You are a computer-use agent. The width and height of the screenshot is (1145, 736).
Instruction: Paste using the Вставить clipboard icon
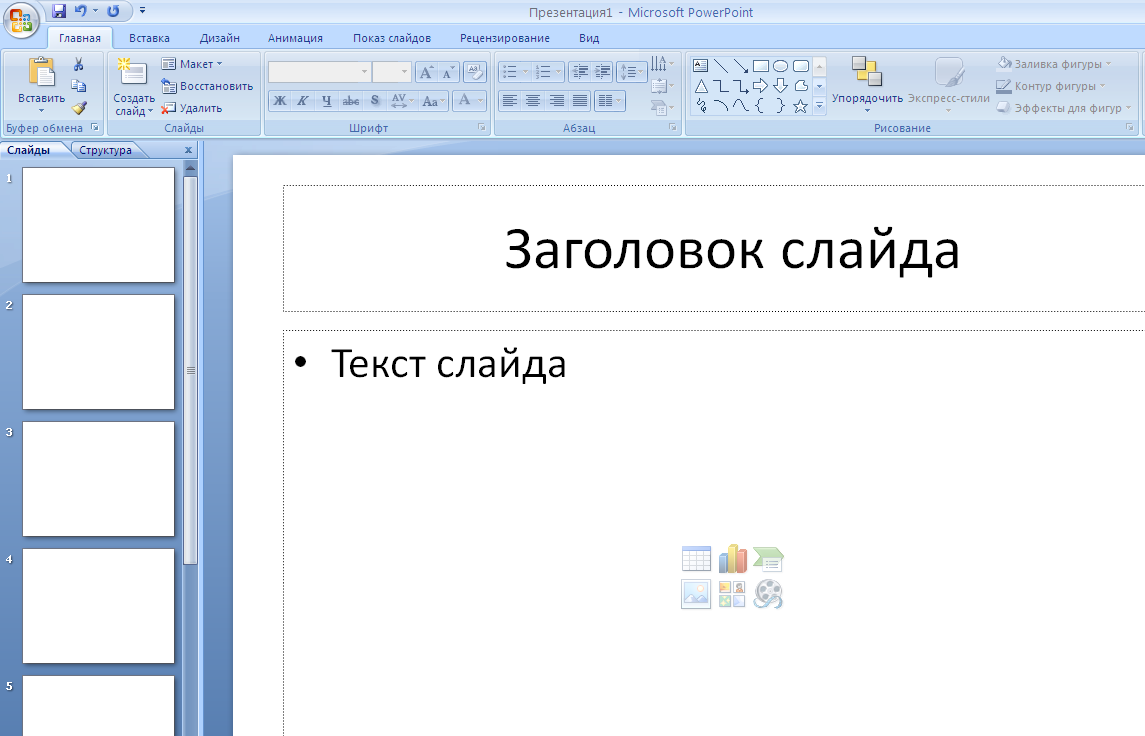pos(42,72)
